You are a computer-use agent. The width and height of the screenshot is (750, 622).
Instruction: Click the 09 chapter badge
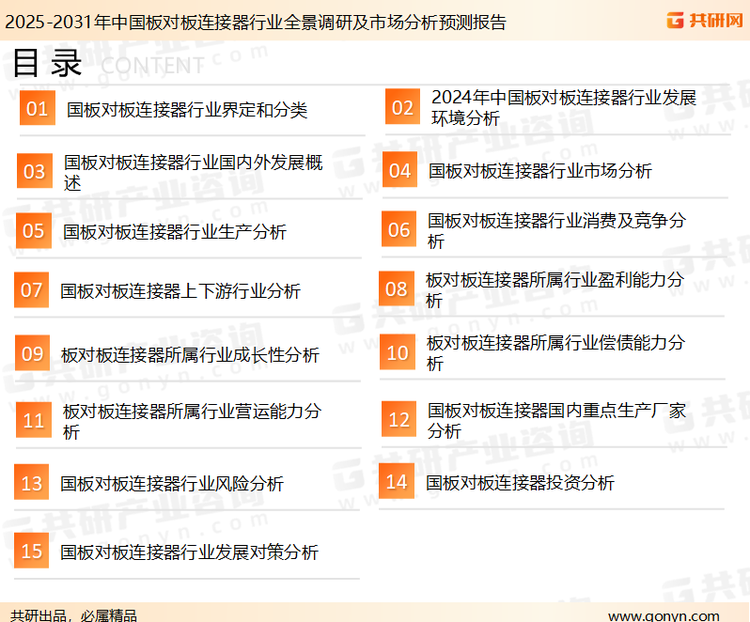(33, 353)
